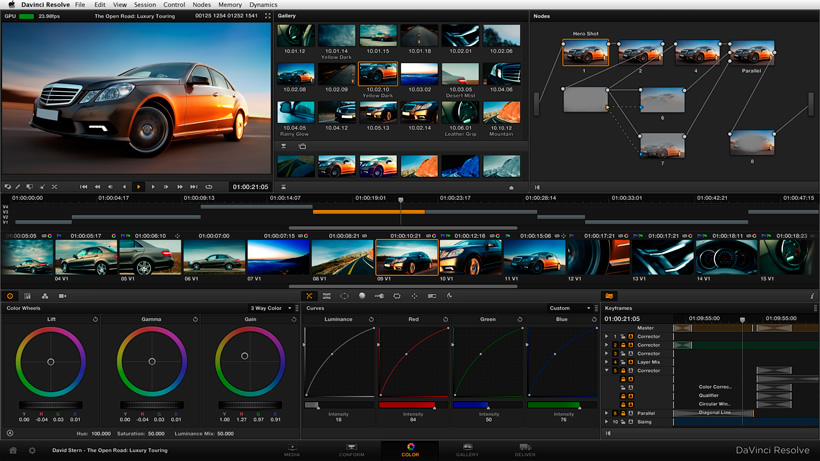Toggle lock on Parallel keyframe track
820x461 pixels.
622,413
